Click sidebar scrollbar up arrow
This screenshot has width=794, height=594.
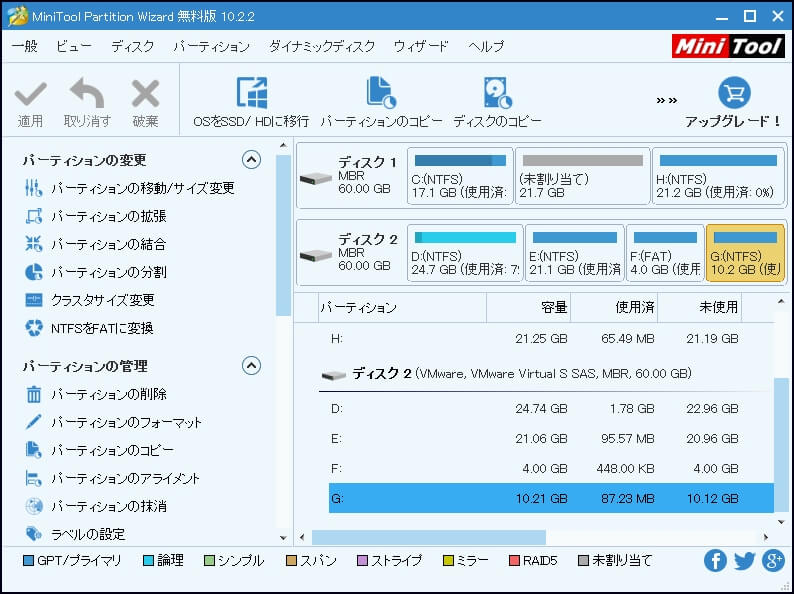283,146
